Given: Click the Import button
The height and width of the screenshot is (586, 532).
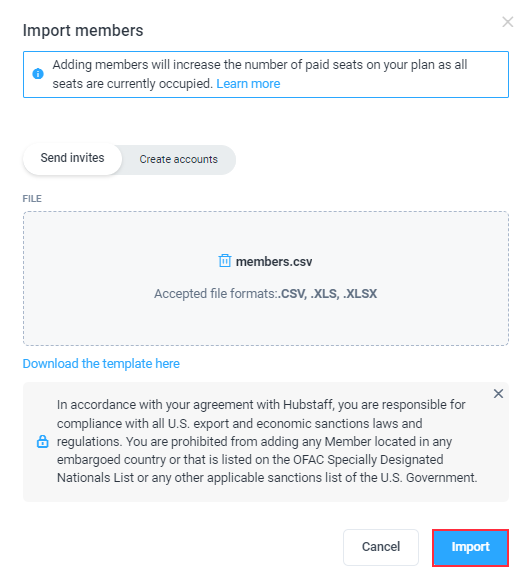Looking at the screenshot, I should (x=470, y=547).
